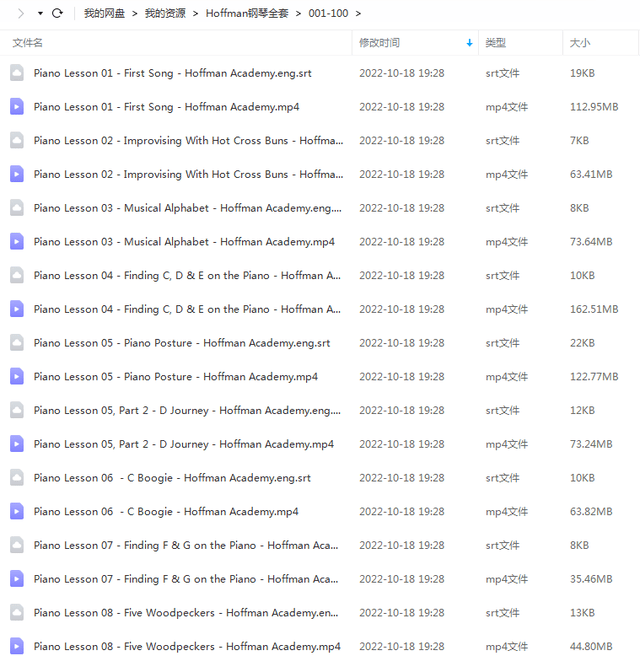640x656 pixels.
Task: Click the 122.77MB size cell
Action: [x=594, y=377]
